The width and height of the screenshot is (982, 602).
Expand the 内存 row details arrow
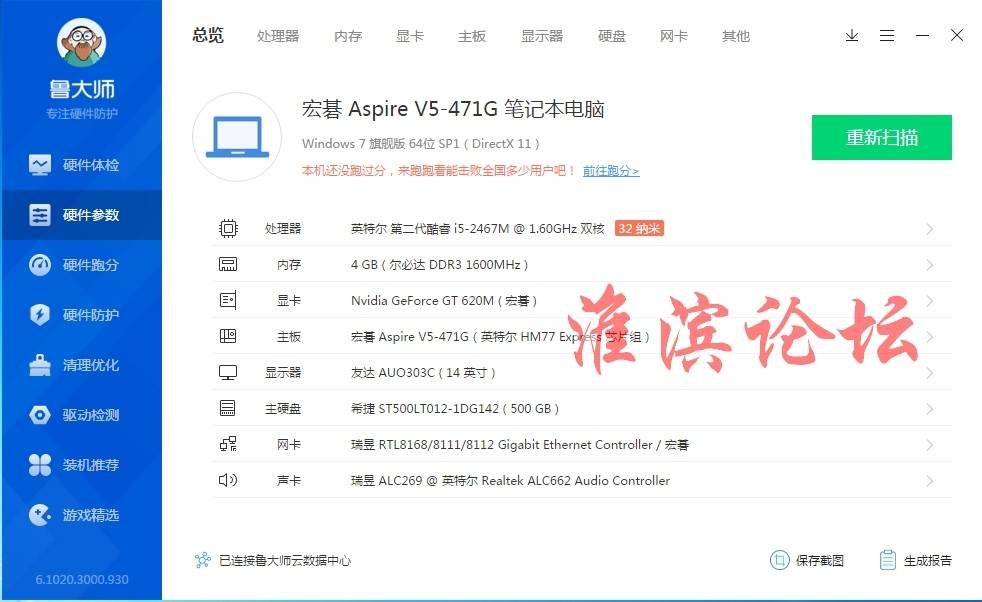(930, 265)
